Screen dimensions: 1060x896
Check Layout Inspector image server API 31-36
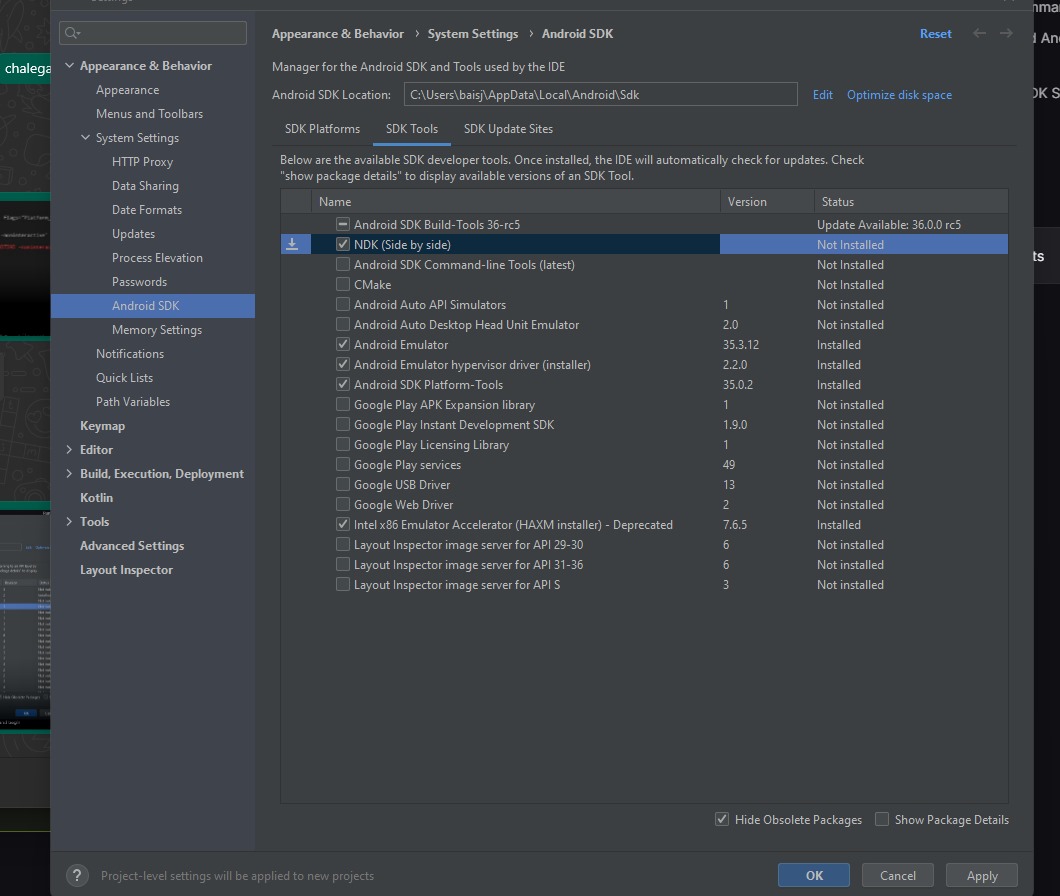pos(343,565)
